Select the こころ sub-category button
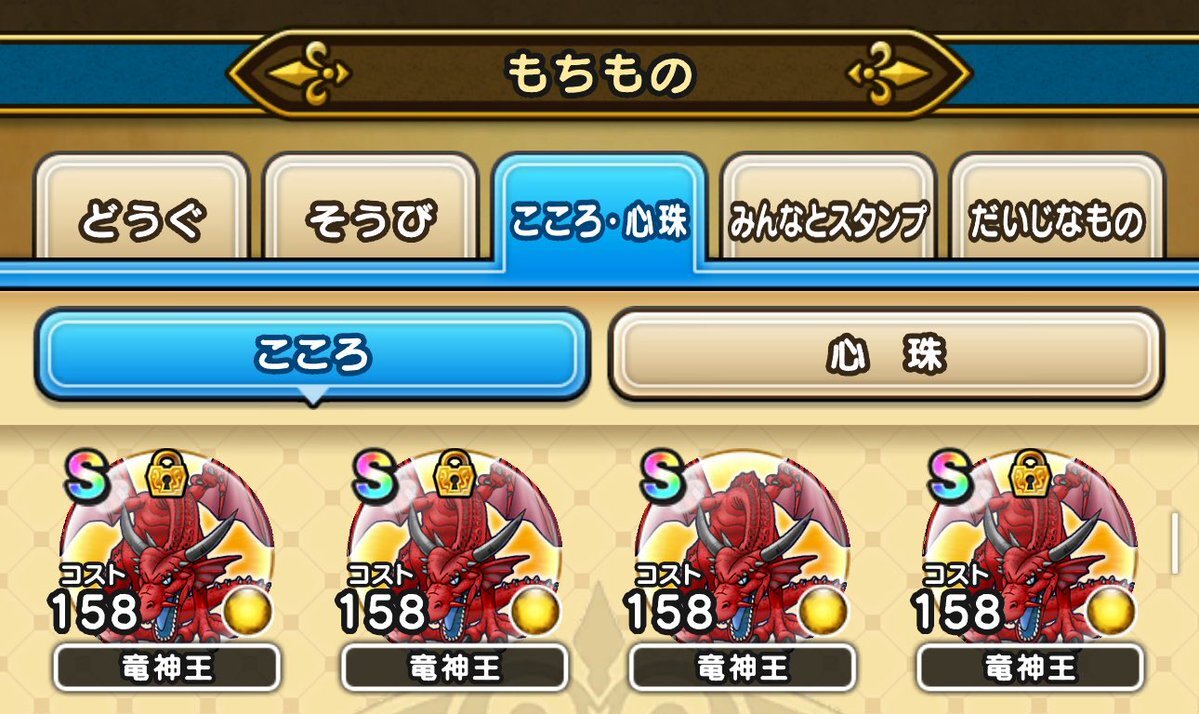Viewport: 1199px width, 714px height. pyautogui.click(x=312, y=354)
